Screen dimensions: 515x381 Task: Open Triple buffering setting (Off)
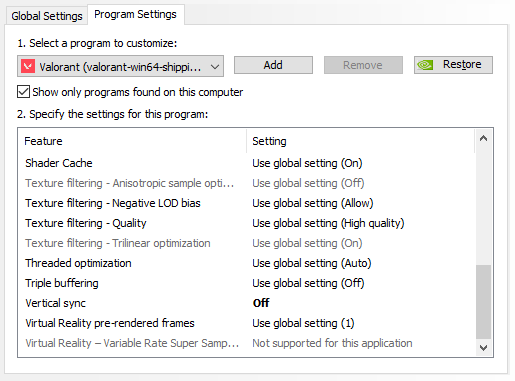coord(308,283)
